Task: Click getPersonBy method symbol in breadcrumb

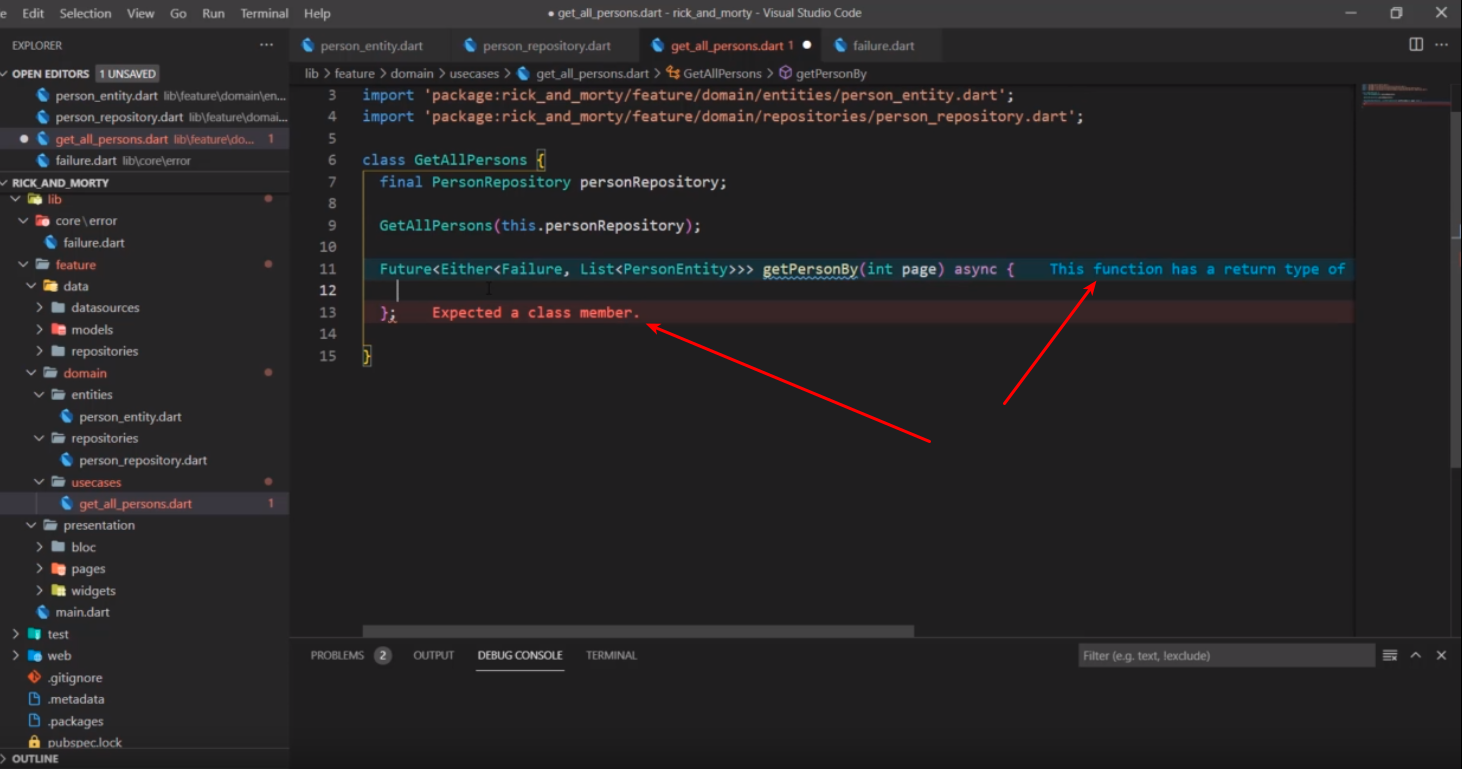Action: coord(822,73)
